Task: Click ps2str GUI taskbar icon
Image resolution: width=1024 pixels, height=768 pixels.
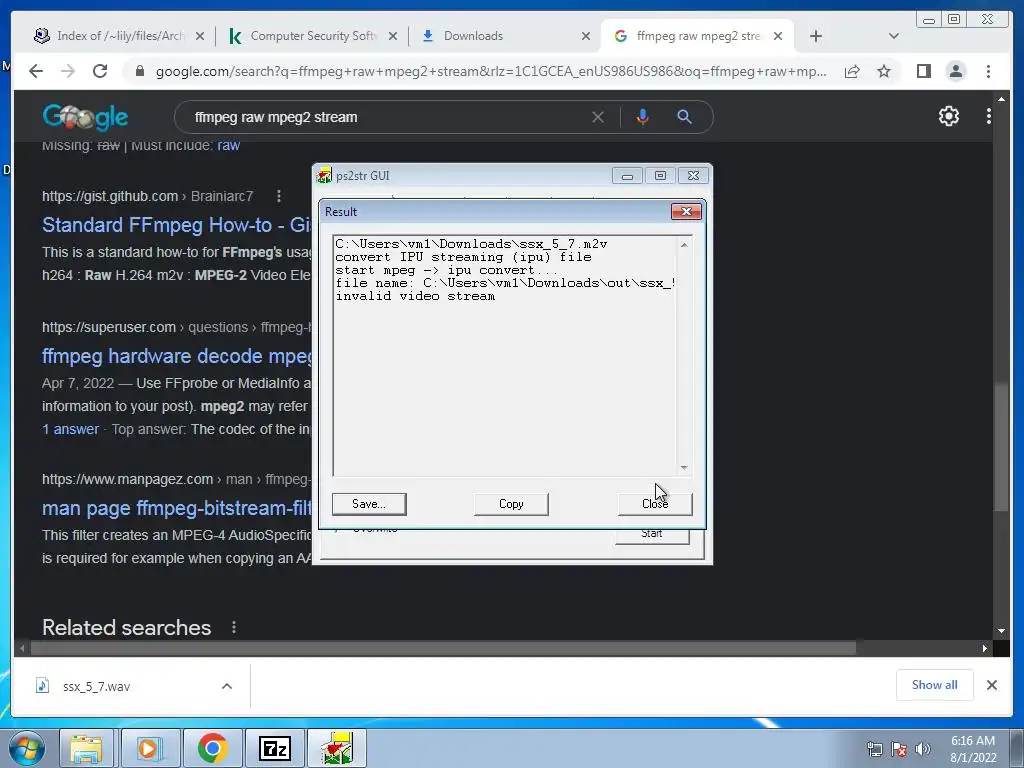Action: click(337, 748)
